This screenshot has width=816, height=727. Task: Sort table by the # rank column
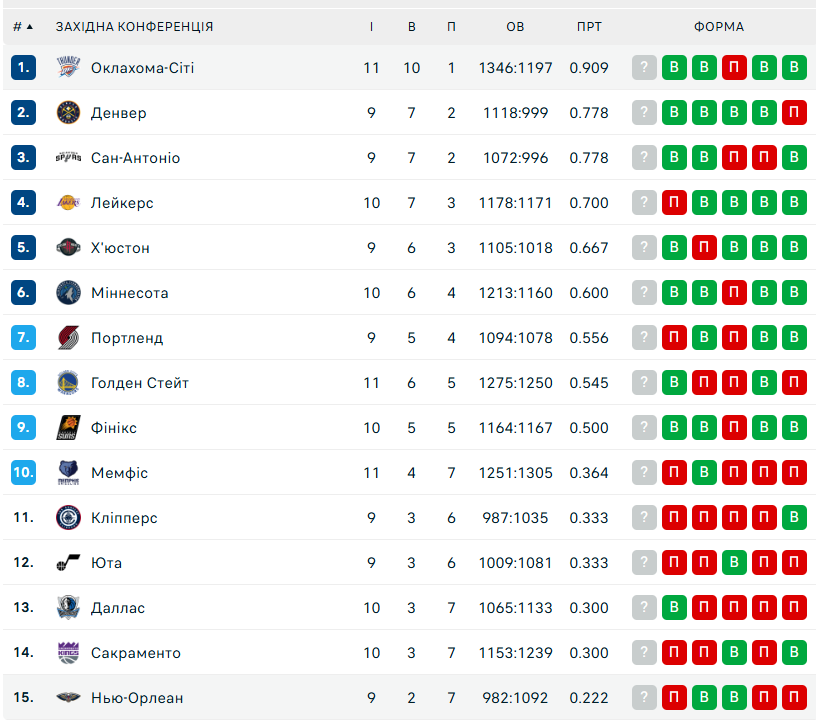pyautogui.click(x=23, y=27)
